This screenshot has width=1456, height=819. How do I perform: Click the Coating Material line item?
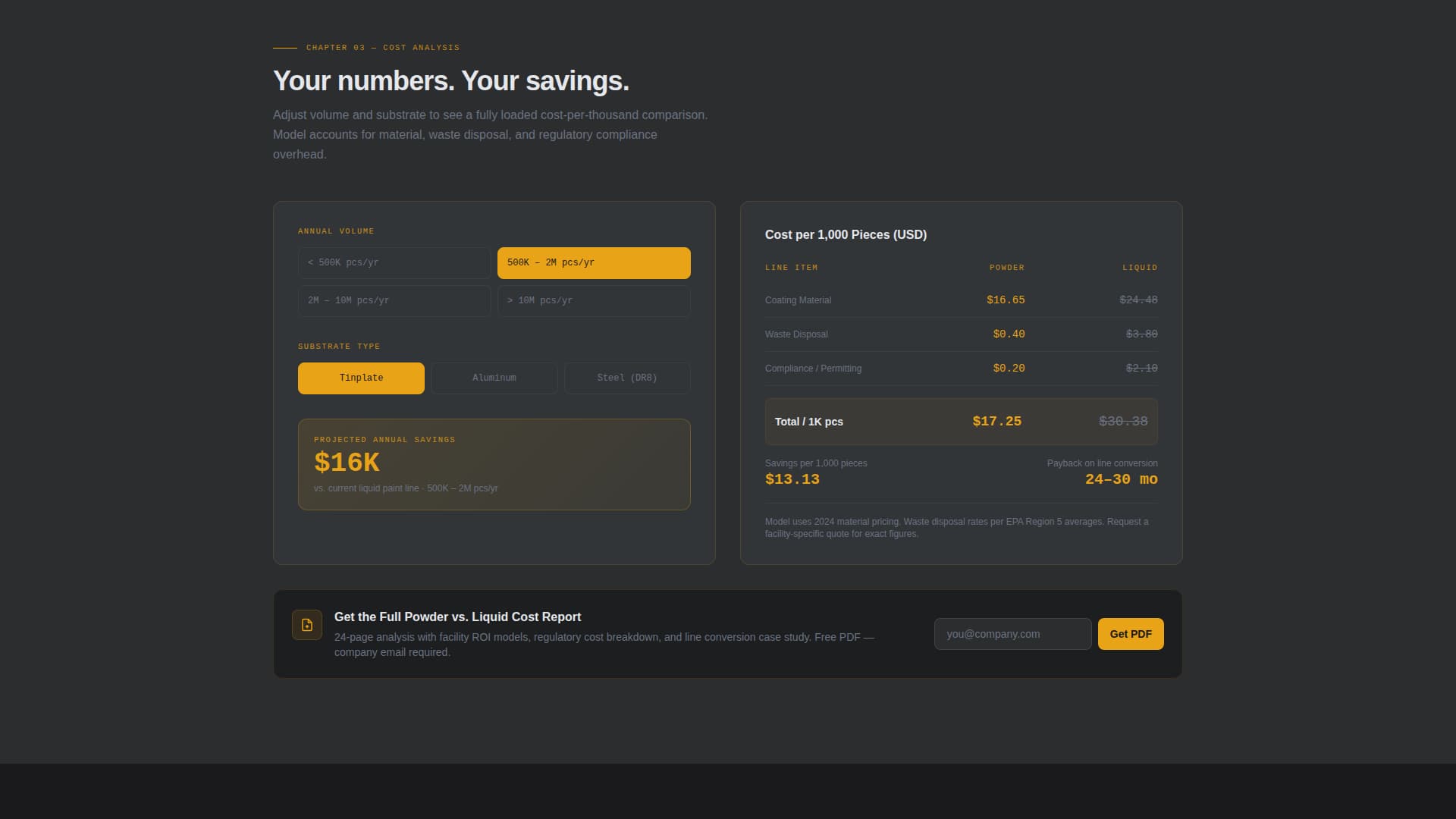[x=798, y=300]
